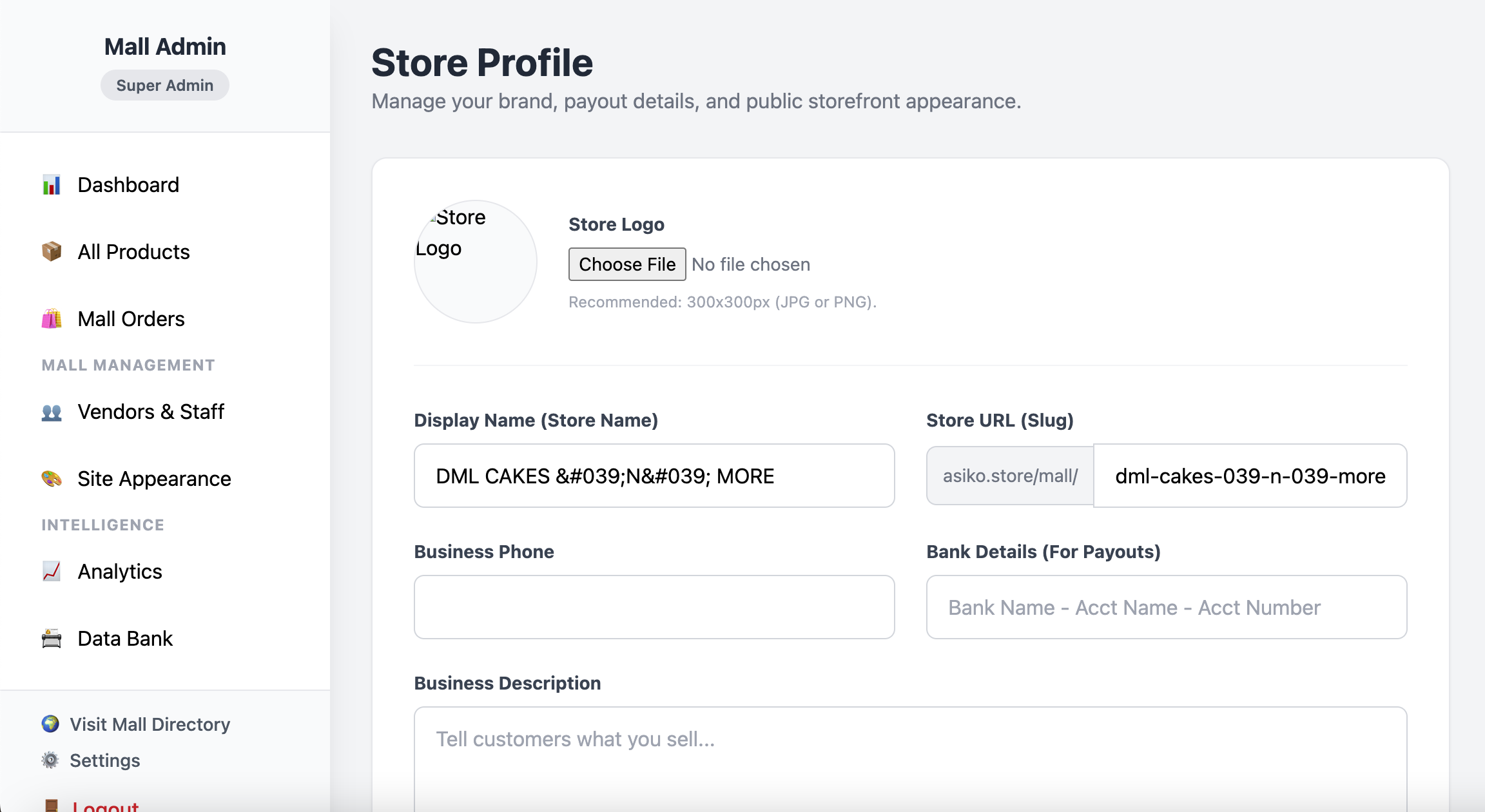
Task: Click the empty Business Phone field
Action: click(654, 607)
